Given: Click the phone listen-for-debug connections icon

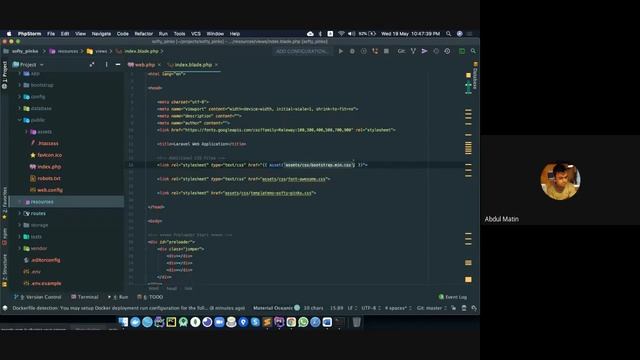Looking at the screenshot, I should 375,51.
